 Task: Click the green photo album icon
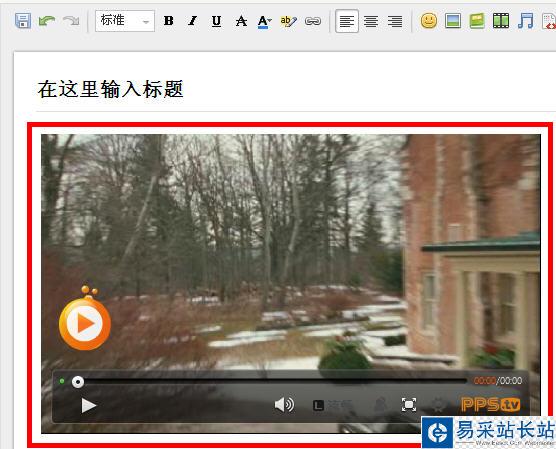(x=477, y=21)
